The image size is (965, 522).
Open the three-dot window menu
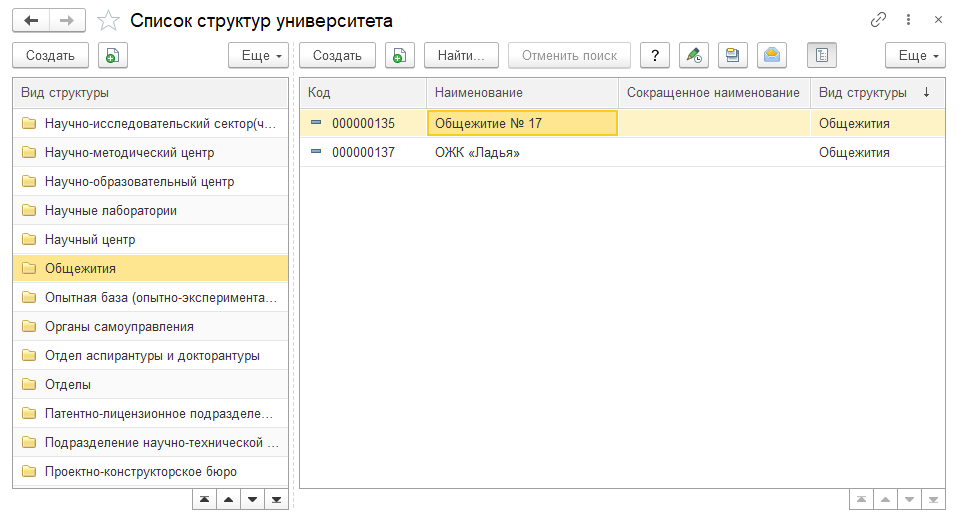[908, 20]
